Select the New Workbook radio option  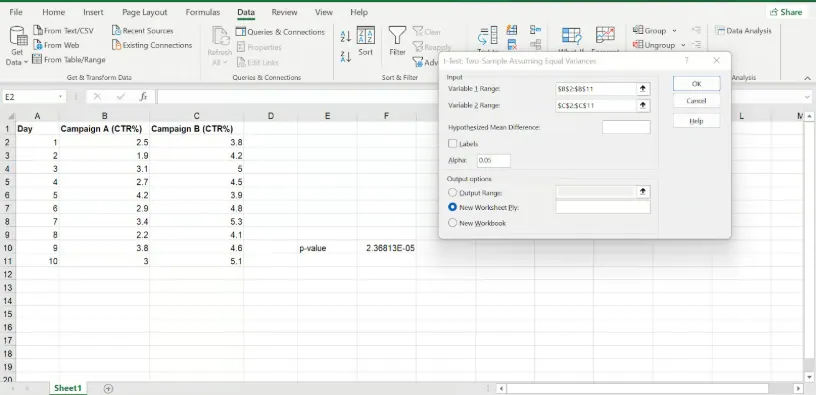(452, 223)
